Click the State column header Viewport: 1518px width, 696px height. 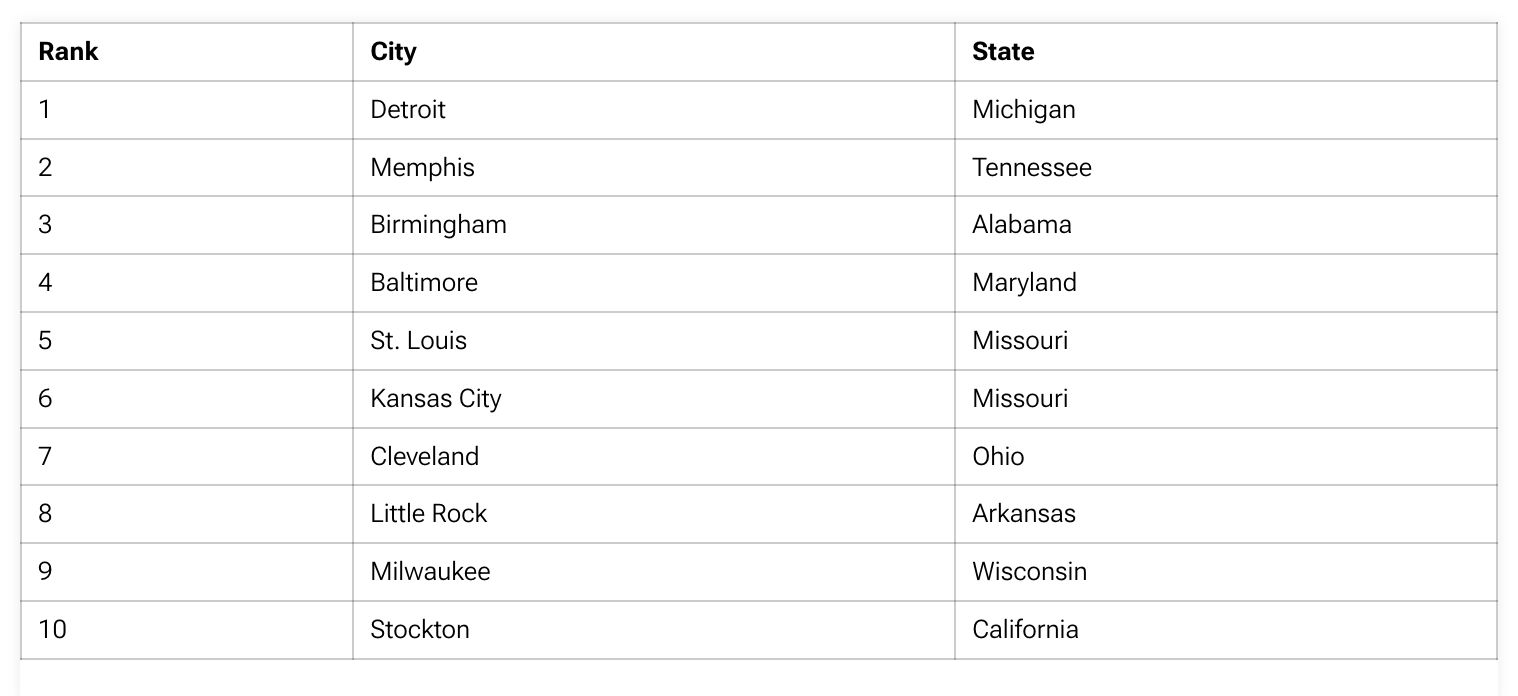pos(1003,52)
